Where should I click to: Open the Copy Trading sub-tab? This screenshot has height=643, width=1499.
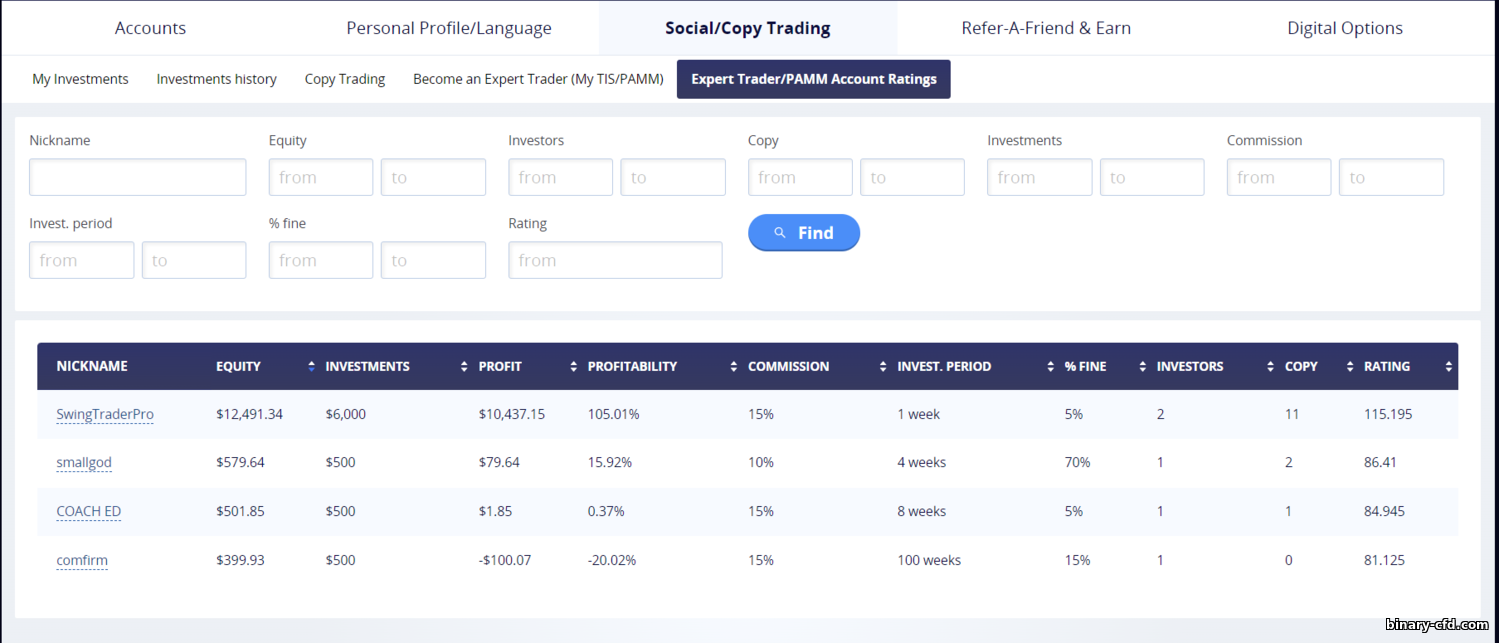tap(345, 79)
